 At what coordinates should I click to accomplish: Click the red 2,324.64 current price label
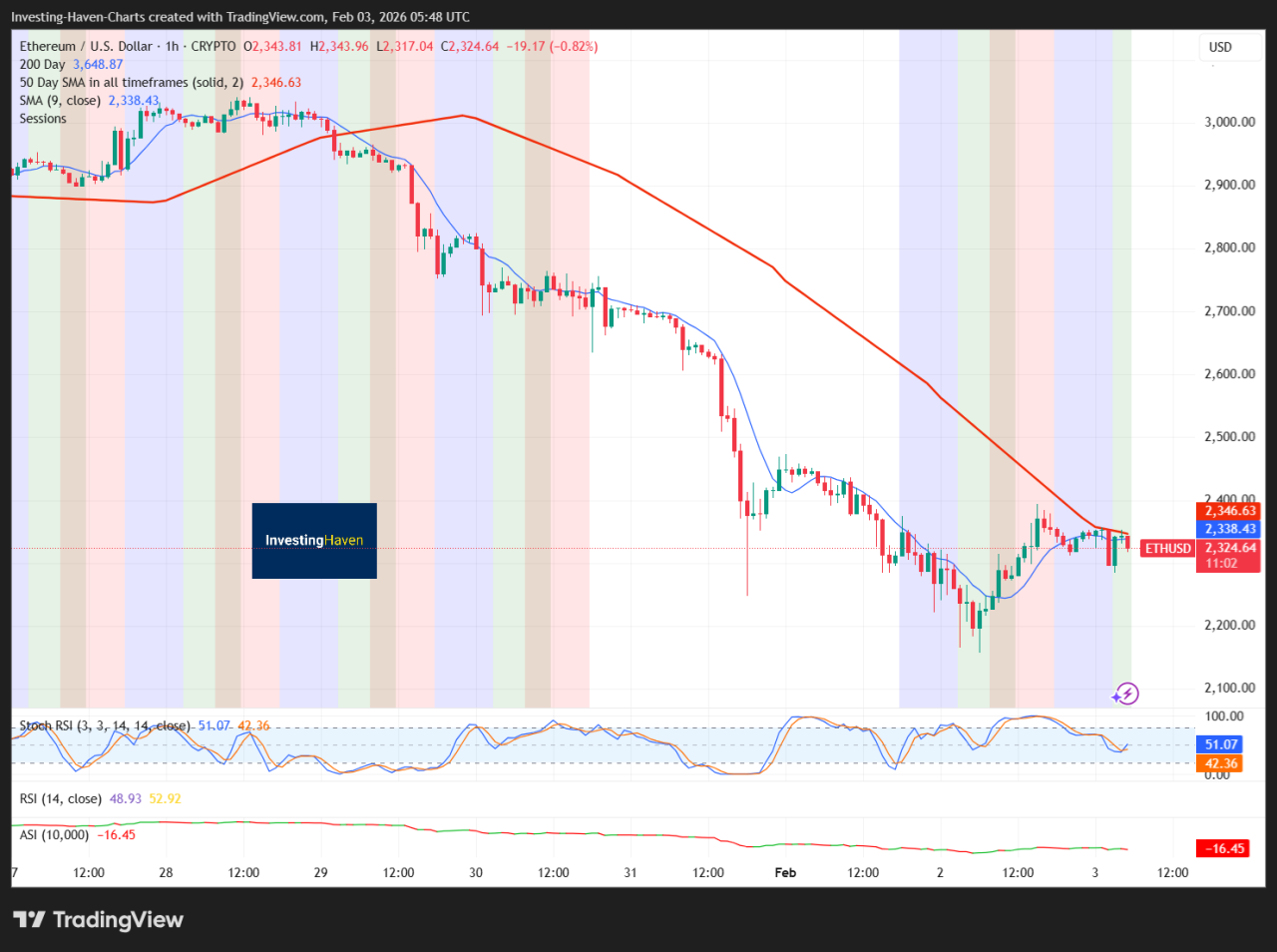pos(1229,548)
